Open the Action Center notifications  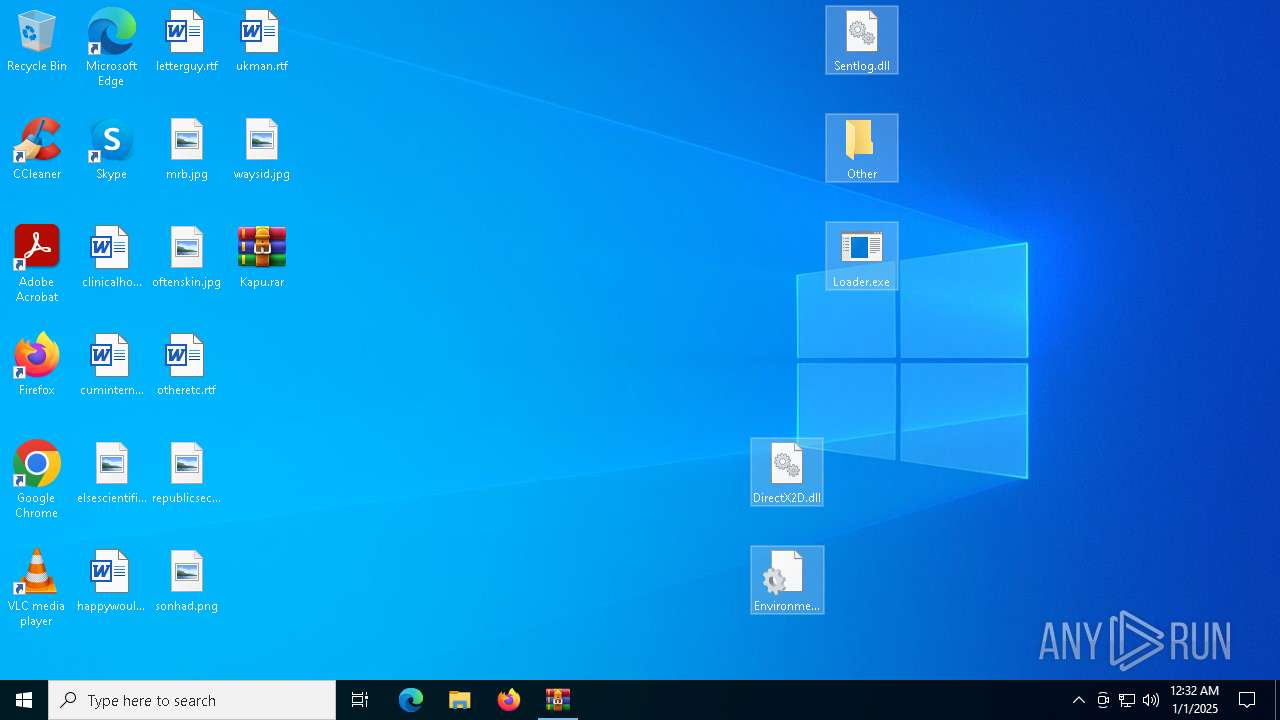[1247, 700]
